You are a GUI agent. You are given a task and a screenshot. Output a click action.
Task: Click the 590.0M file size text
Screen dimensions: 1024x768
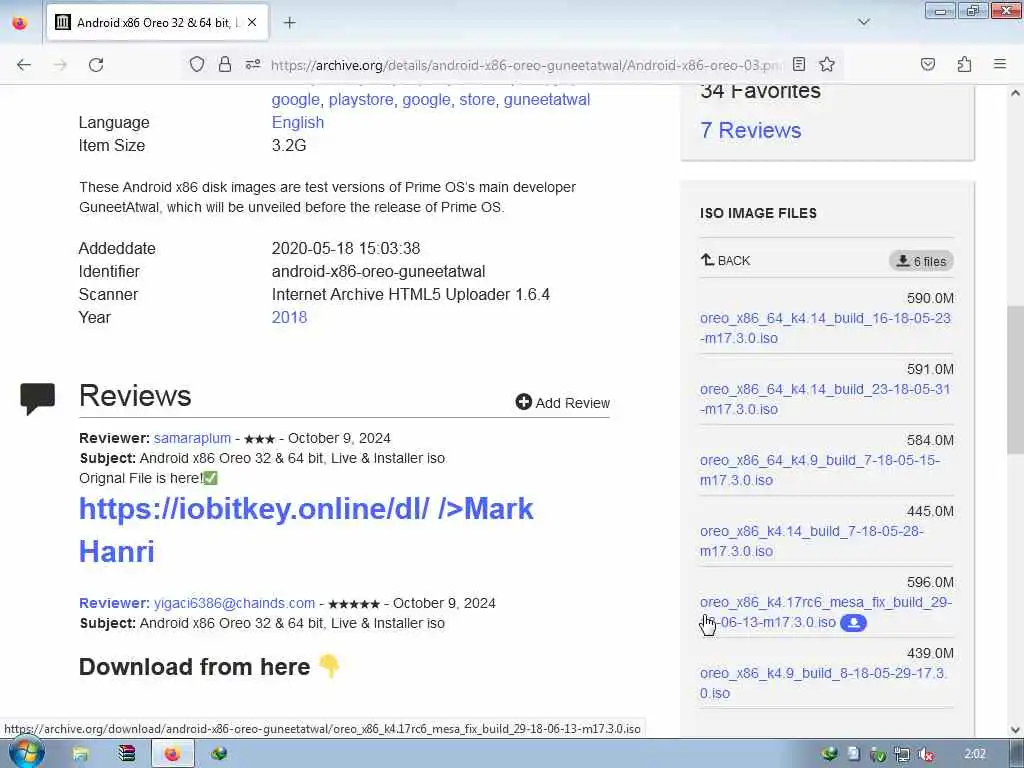click(x=930, y=298)
